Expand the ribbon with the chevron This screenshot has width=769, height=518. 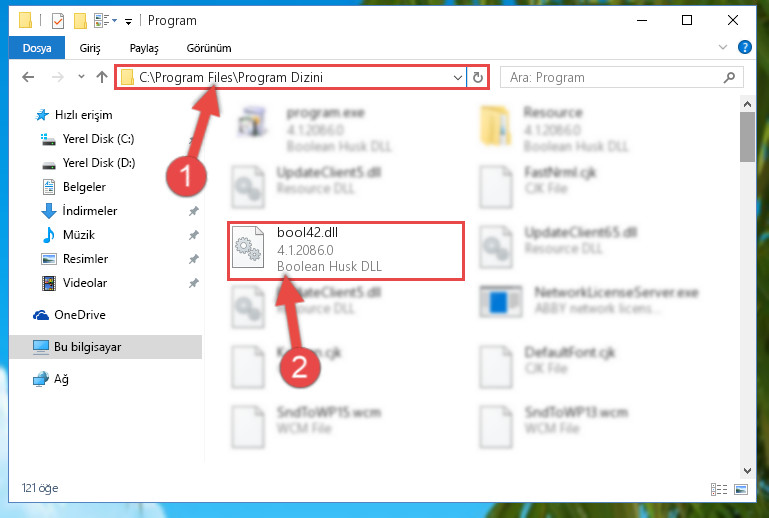[722, 48]
